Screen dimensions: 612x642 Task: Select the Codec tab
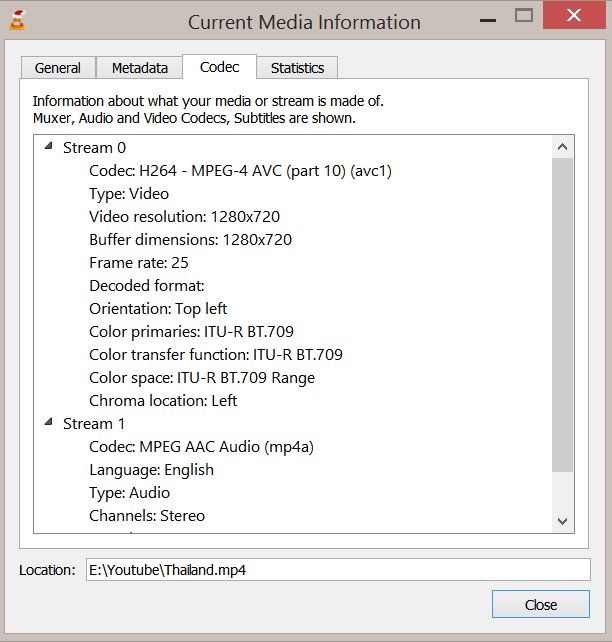[x=219, y=67]
